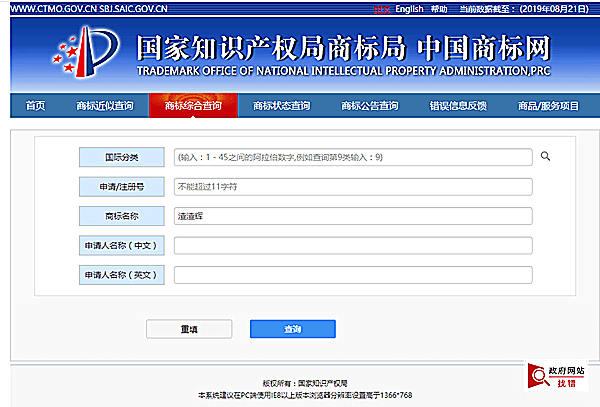Open the 帮助 help link
The width and height of the screenshot is (600, 407).
439,9
